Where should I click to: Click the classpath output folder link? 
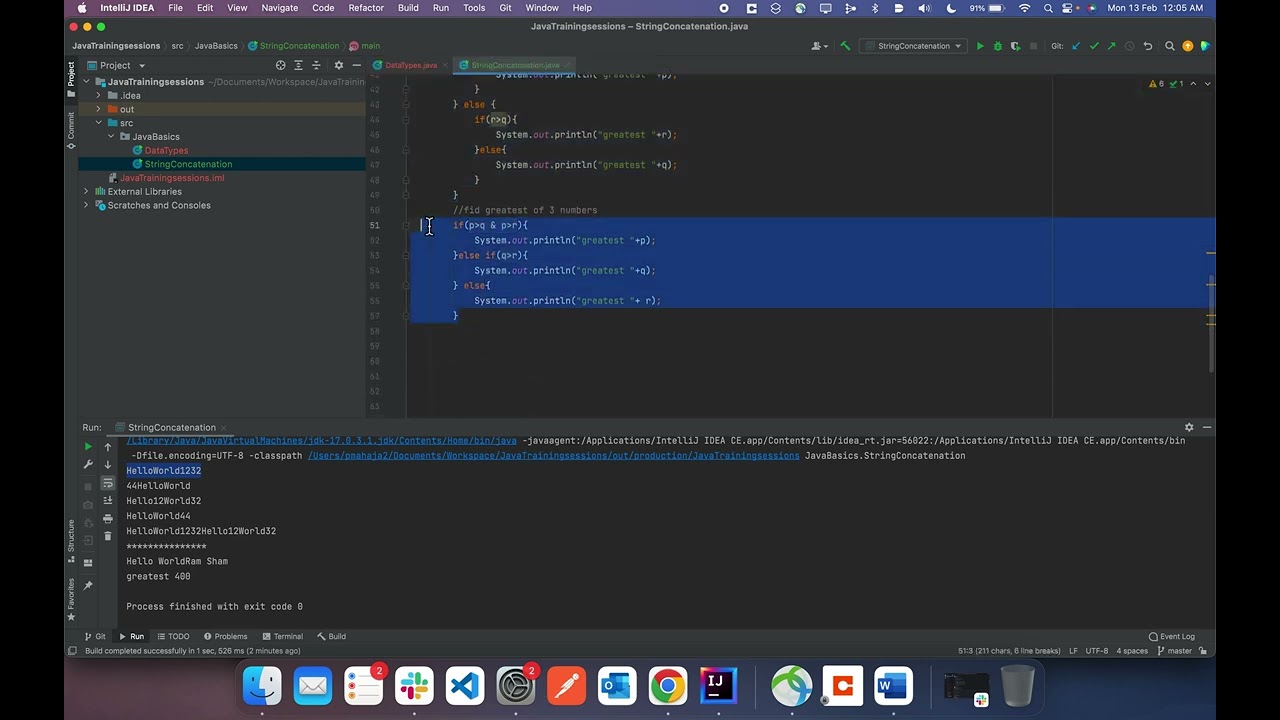pyautogui.click(x=554, y=456)
